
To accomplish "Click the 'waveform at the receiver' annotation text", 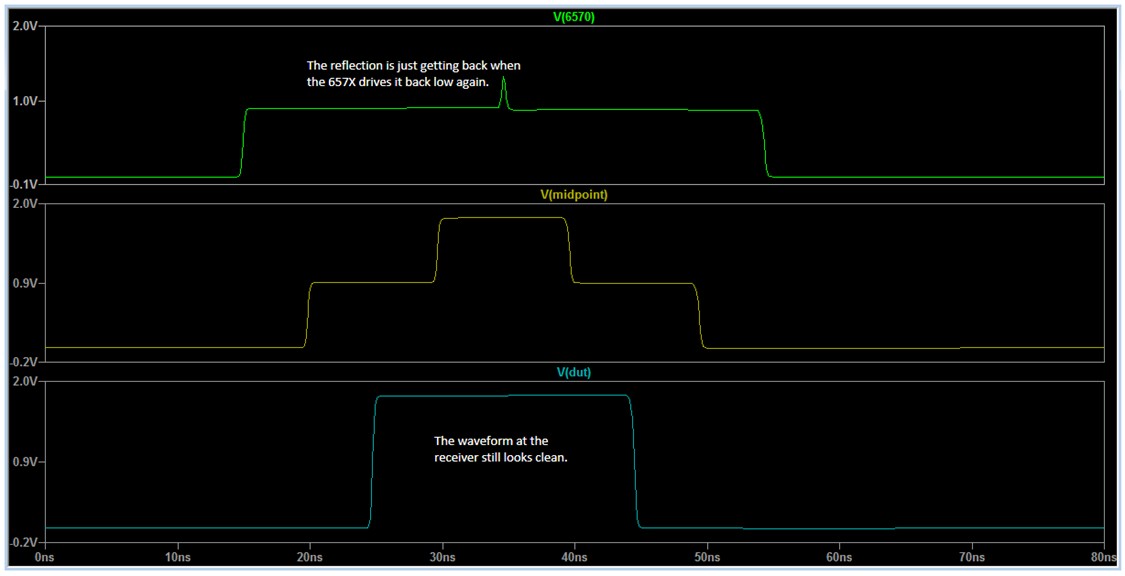I will tap(500, 449).
